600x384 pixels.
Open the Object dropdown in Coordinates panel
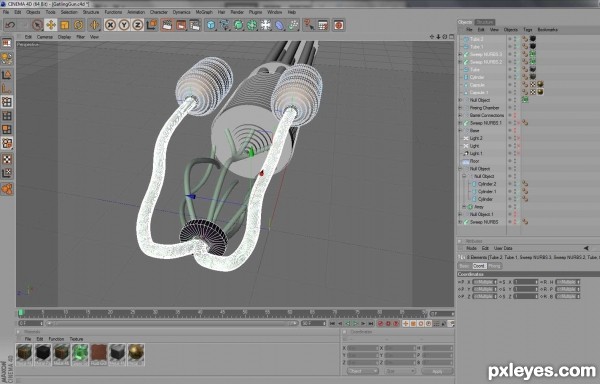point(363,371)
